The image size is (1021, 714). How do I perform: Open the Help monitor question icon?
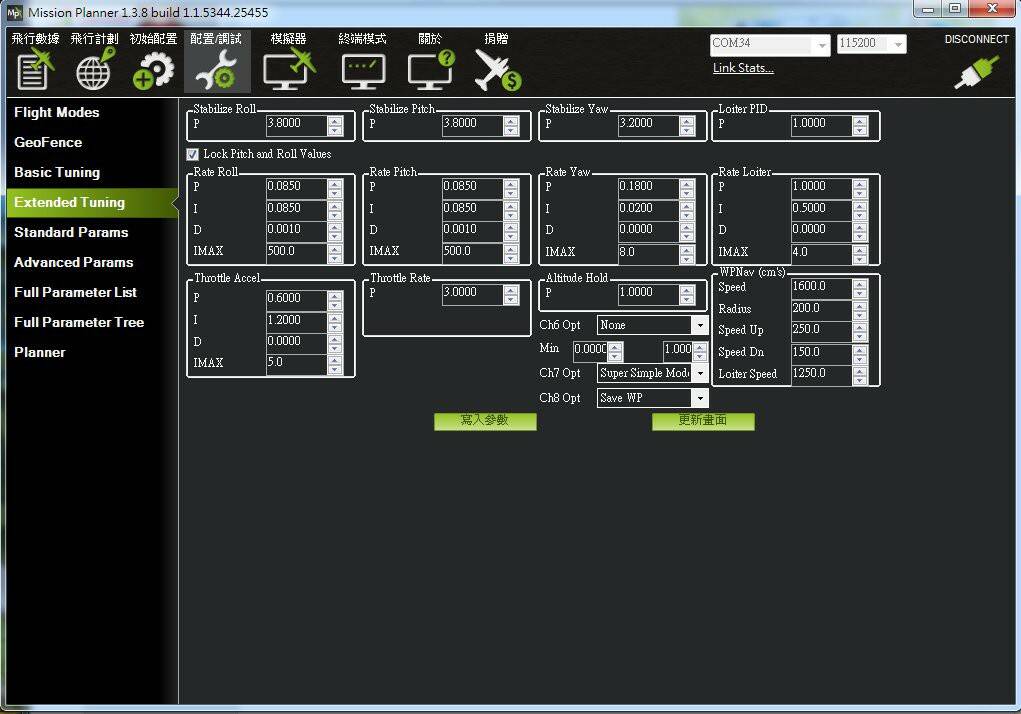click(430, 70)
